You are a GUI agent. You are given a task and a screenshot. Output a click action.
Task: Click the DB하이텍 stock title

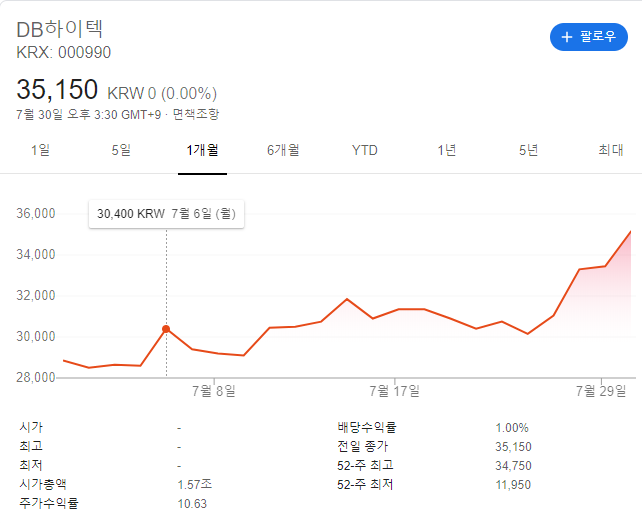click(59, 29)
